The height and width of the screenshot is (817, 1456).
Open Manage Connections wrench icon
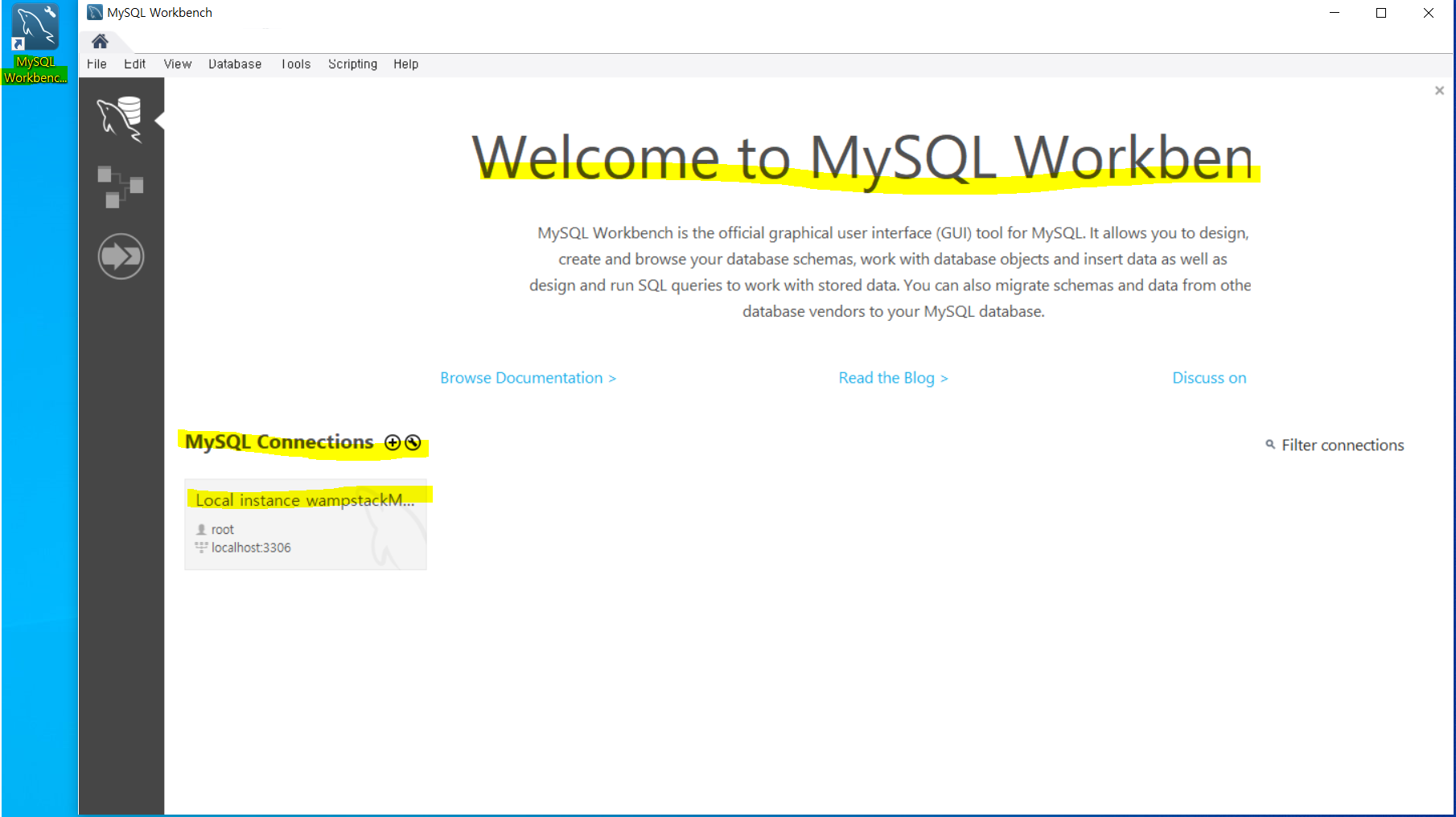click(413, 442)
